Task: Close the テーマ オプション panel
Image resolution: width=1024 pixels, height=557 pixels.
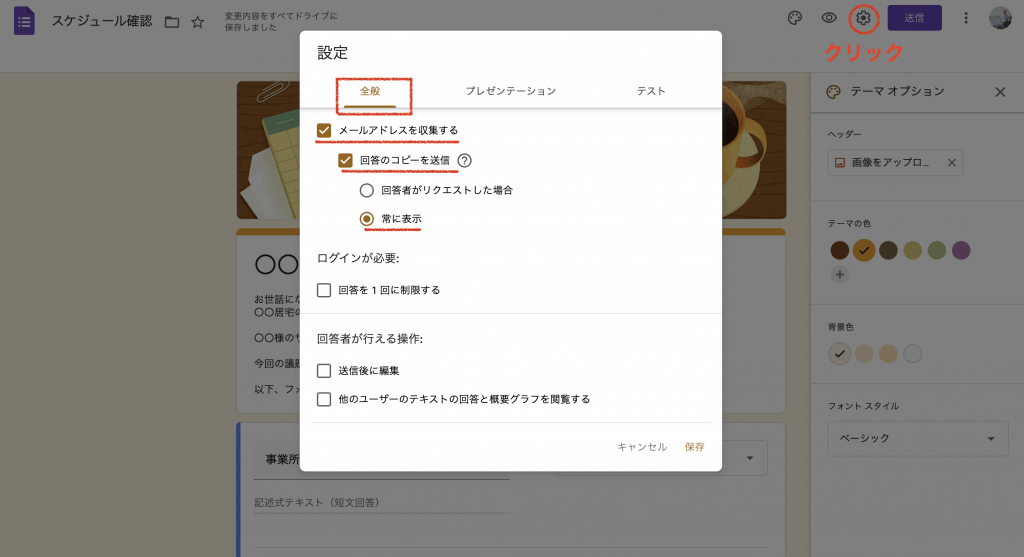Action: 999,92
